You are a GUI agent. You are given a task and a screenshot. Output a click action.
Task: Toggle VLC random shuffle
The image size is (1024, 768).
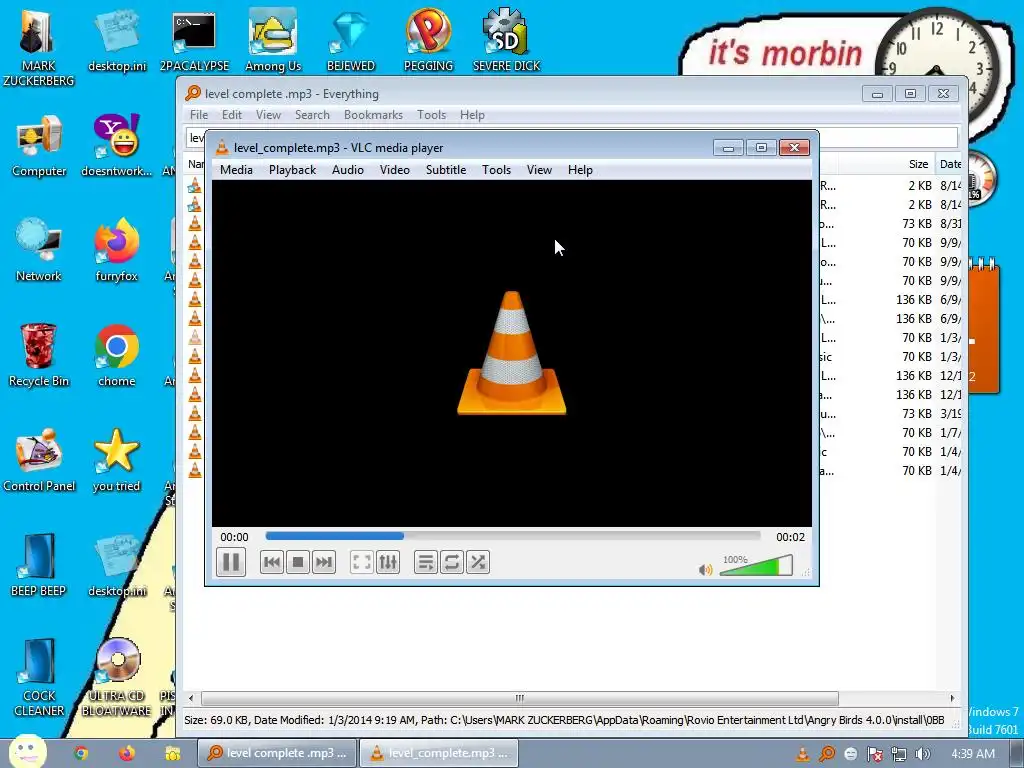[x=478, y=562]
